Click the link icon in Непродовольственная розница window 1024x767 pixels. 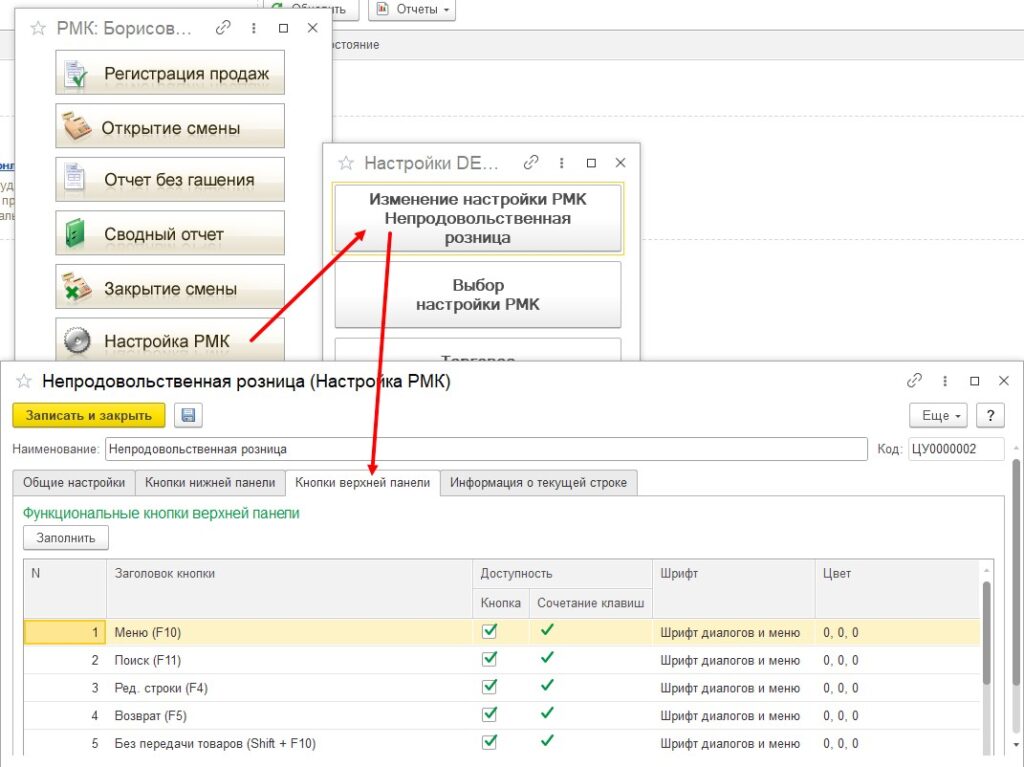tap(914, 381)
